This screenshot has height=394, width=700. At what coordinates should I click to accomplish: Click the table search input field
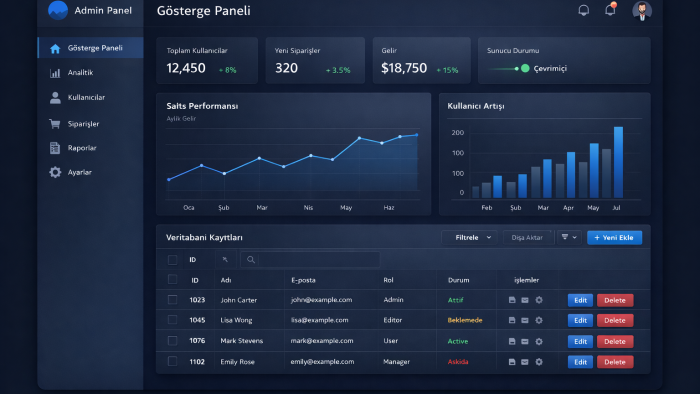[310, 260]
